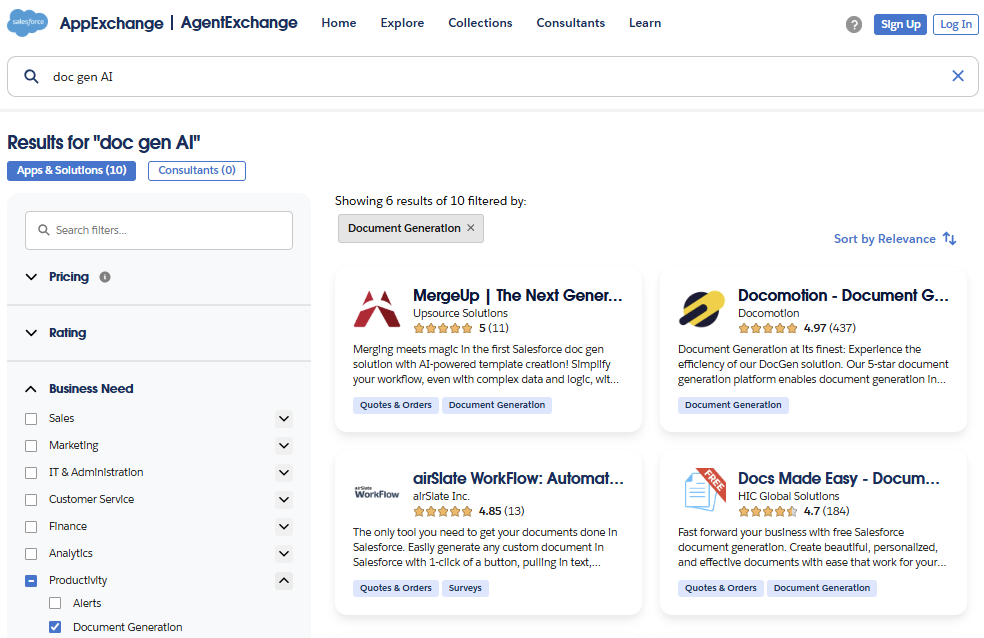Clear the search with the X icon
Viewport: 984px width, 638px height.
tap(958, 76)
